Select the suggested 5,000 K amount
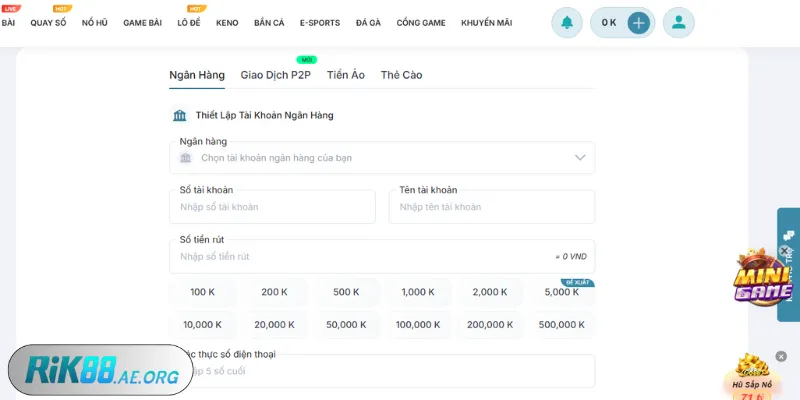800x400 pixels. 562,292
